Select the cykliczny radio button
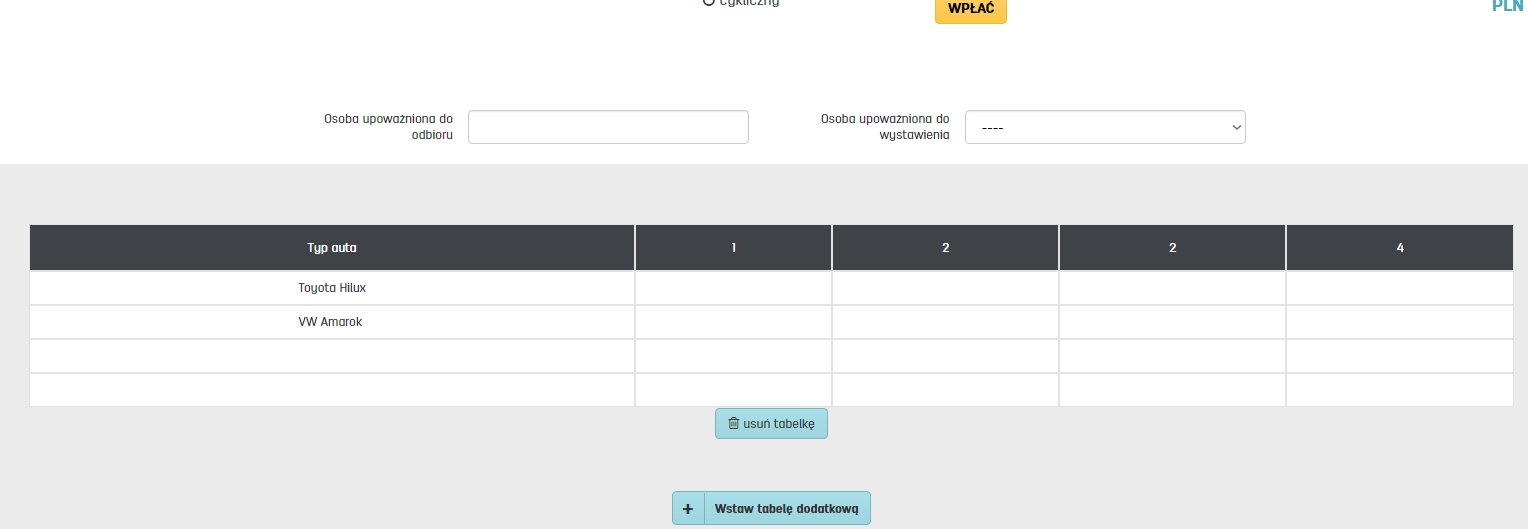Image resolution: width=1528 pixels, height=529 pixels. tap(709, 3)
